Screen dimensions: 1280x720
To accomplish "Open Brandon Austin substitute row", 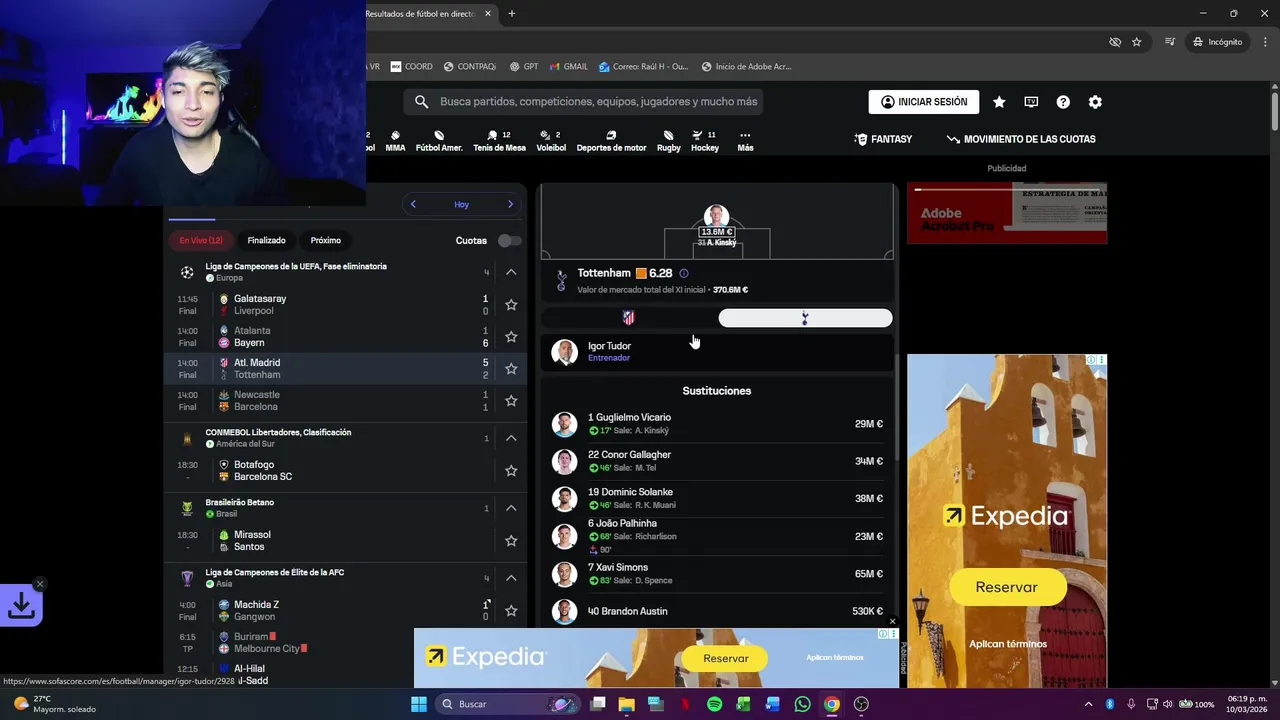I will [x=716, y=611].
